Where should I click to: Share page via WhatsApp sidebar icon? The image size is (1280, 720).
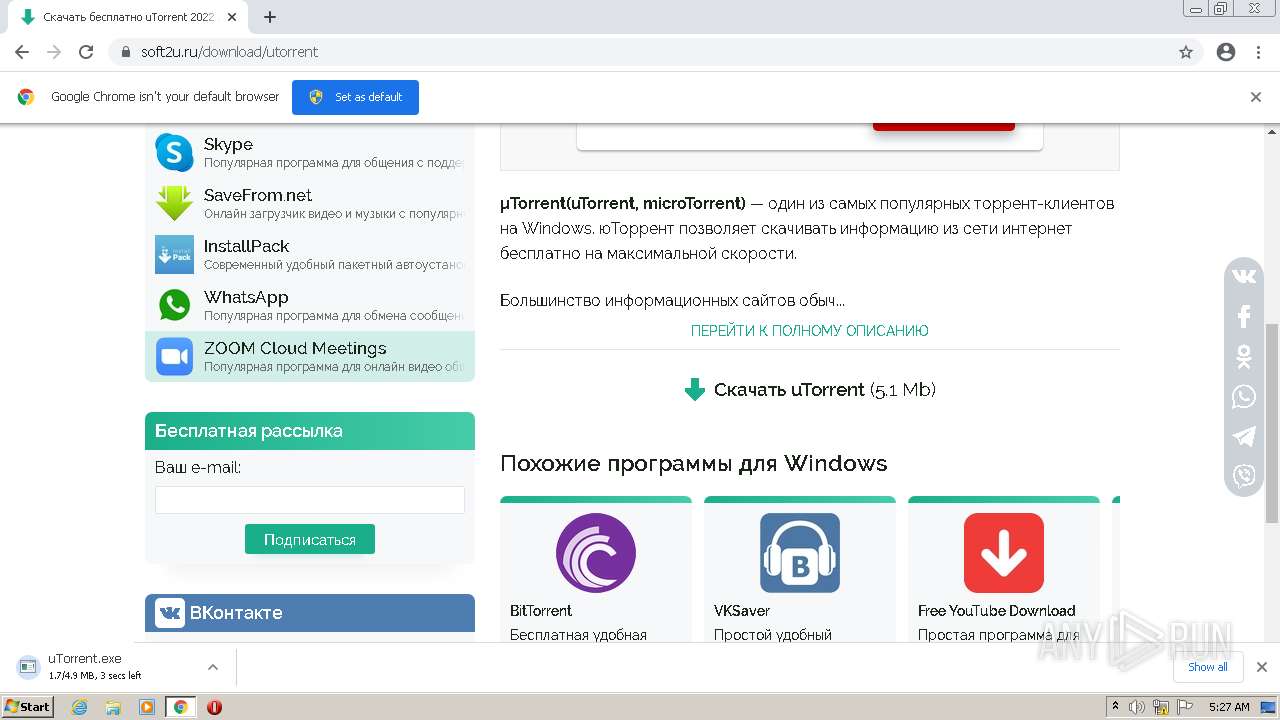pos(1244,397)
